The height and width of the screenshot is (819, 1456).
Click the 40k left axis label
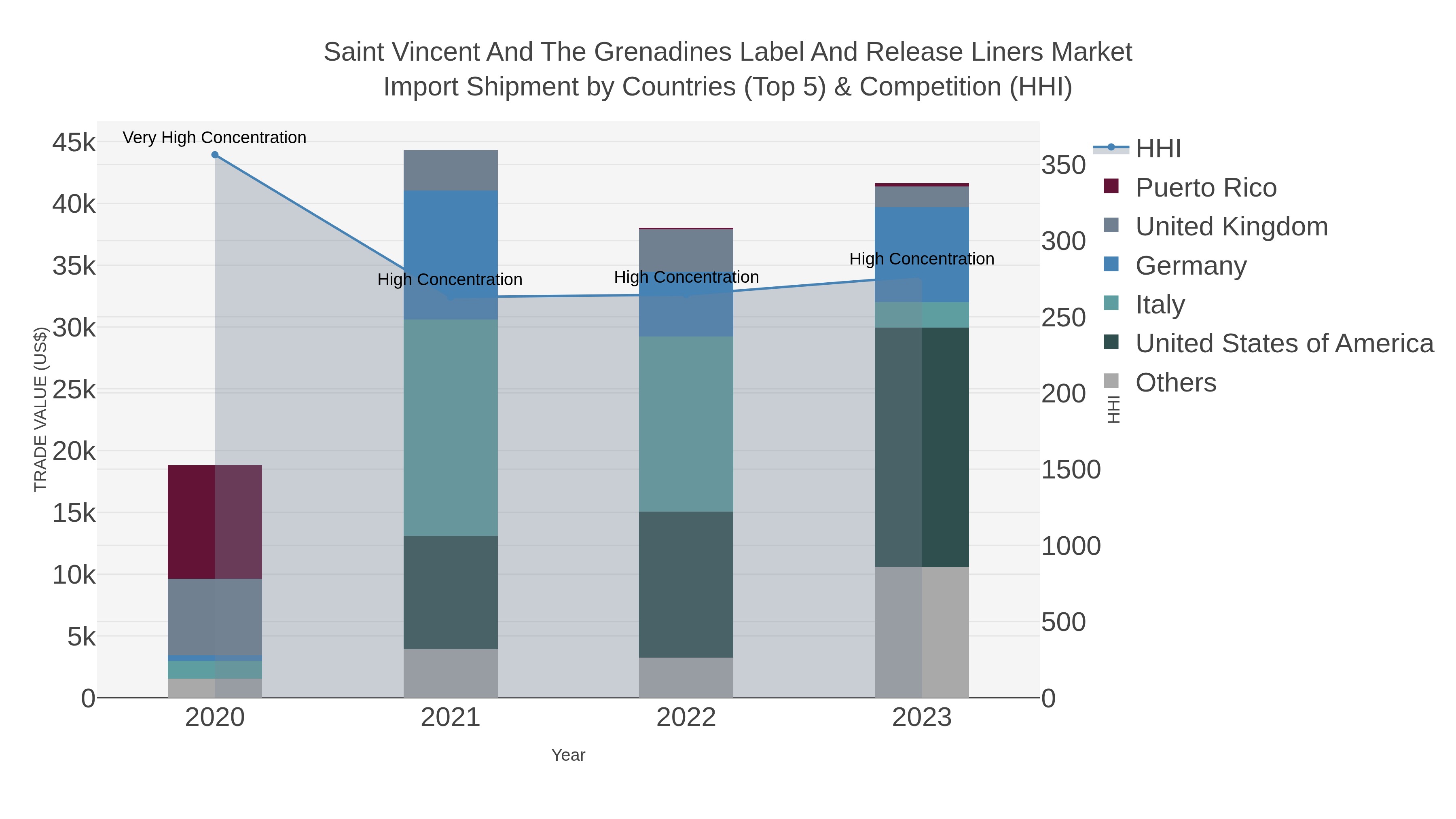tap(74, 204)
